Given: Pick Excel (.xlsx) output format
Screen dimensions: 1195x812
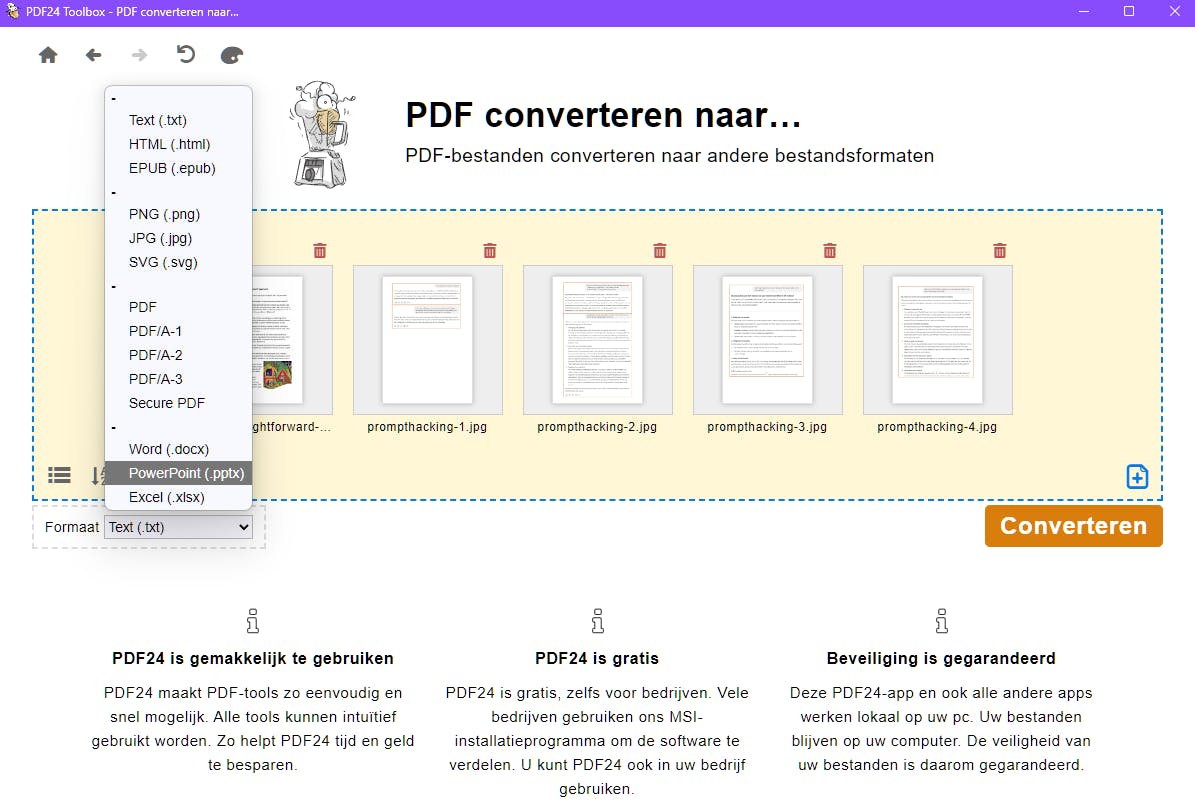Looking at the screenshot, I should pyautogui.click(x=178, y=497).
